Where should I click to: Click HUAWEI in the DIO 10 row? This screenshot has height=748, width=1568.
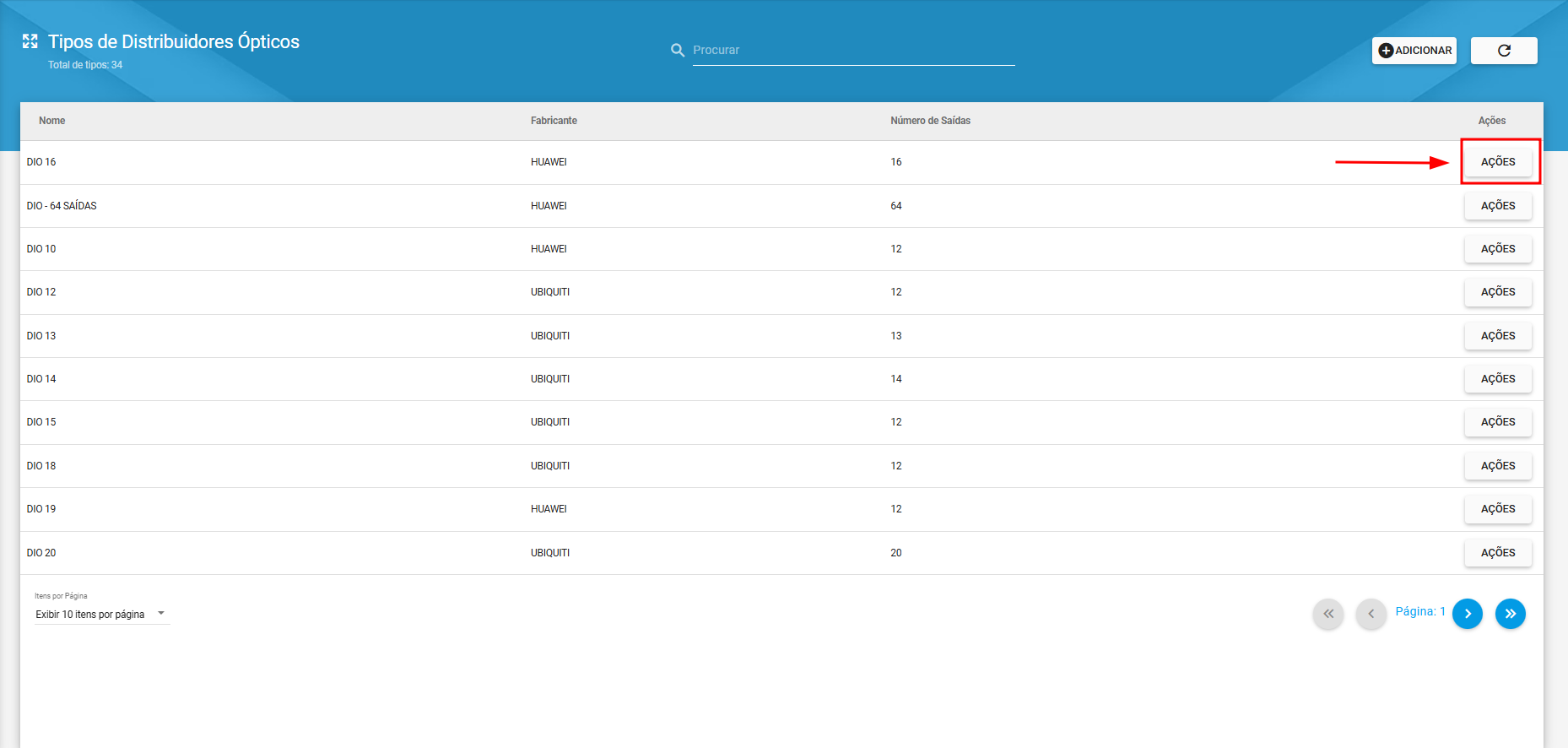549,249
